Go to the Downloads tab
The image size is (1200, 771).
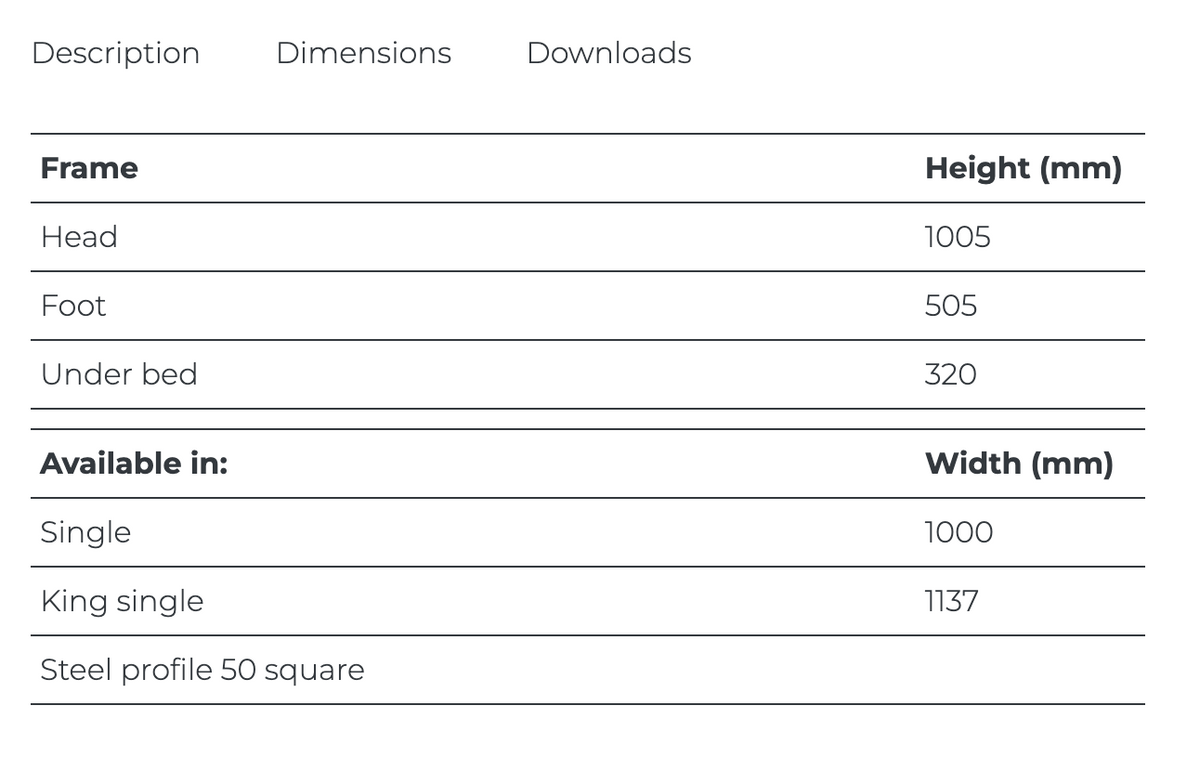pos(608,53)
